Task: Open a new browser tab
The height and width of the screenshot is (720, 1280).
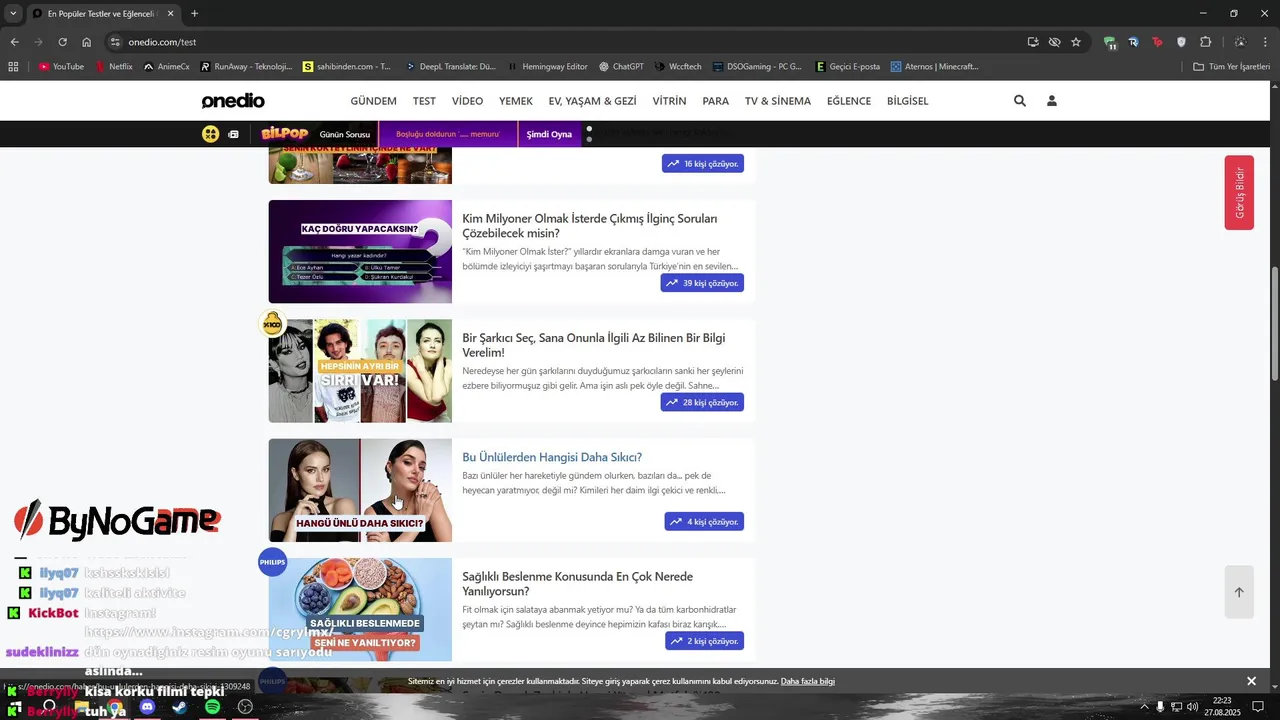Action: 194,14
